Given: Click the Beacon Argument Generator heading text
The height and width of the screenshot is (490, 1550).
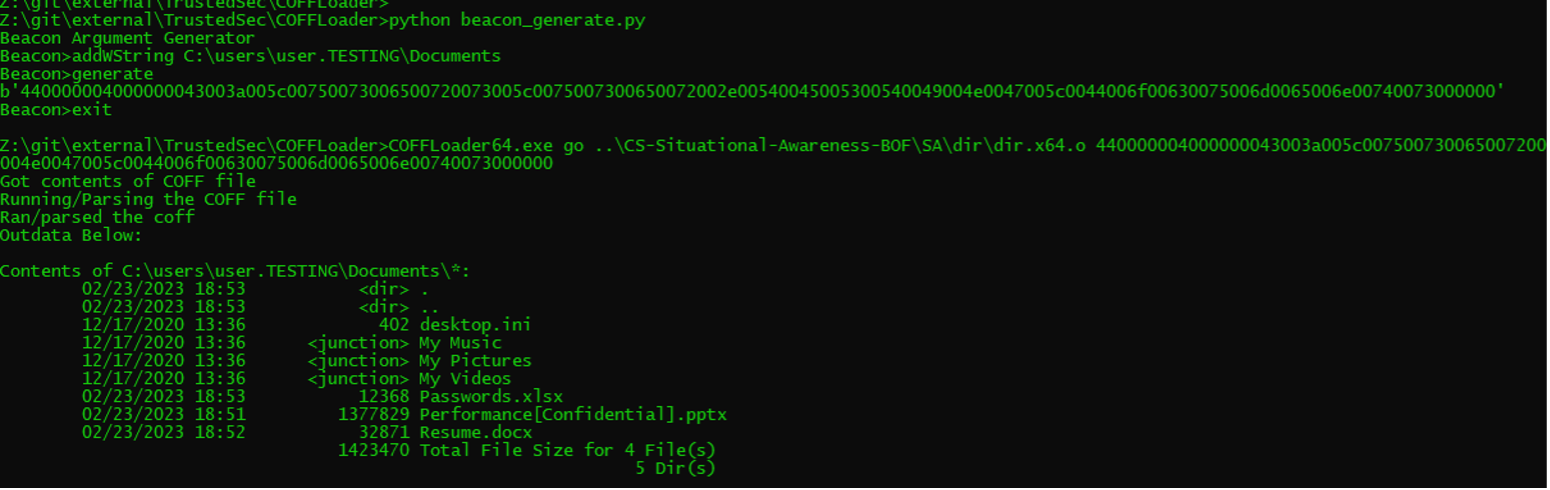Looking at the screenshot, I should (x=127, y=38).
